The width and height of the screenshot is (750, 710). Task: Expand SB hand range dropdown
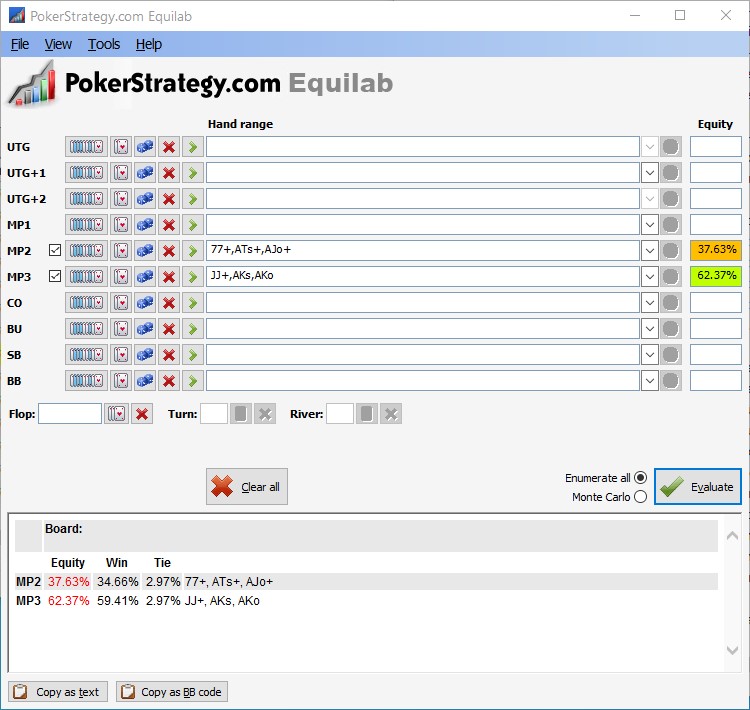click(650, 355)
